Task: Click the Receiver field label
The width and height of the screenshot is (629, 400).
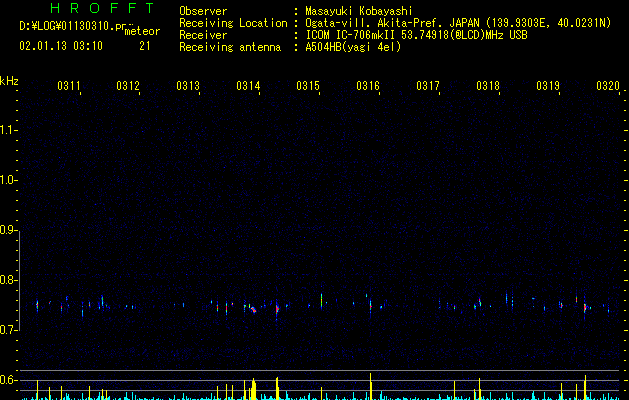Action: tap(203, 35)
